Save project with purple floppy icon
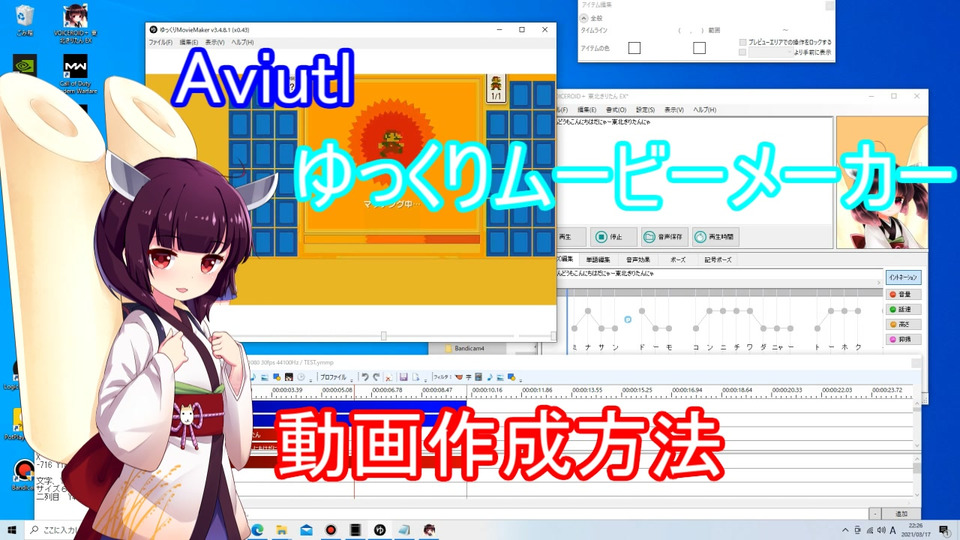Viewport: 960px width, 540px height. (x=403, y=377)
